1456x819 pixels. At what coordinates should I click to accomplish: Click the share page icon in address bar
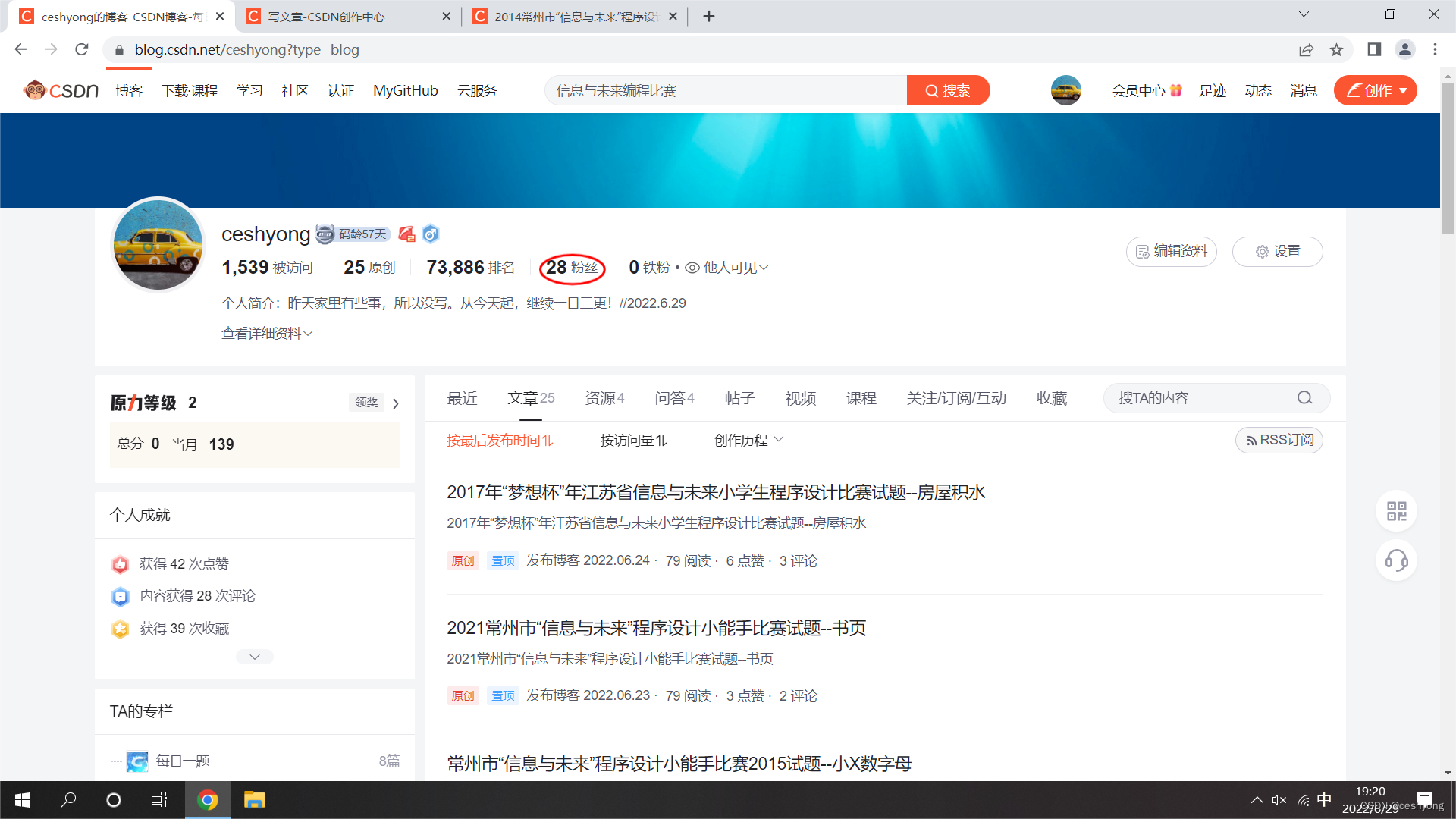click(1306, 49)
